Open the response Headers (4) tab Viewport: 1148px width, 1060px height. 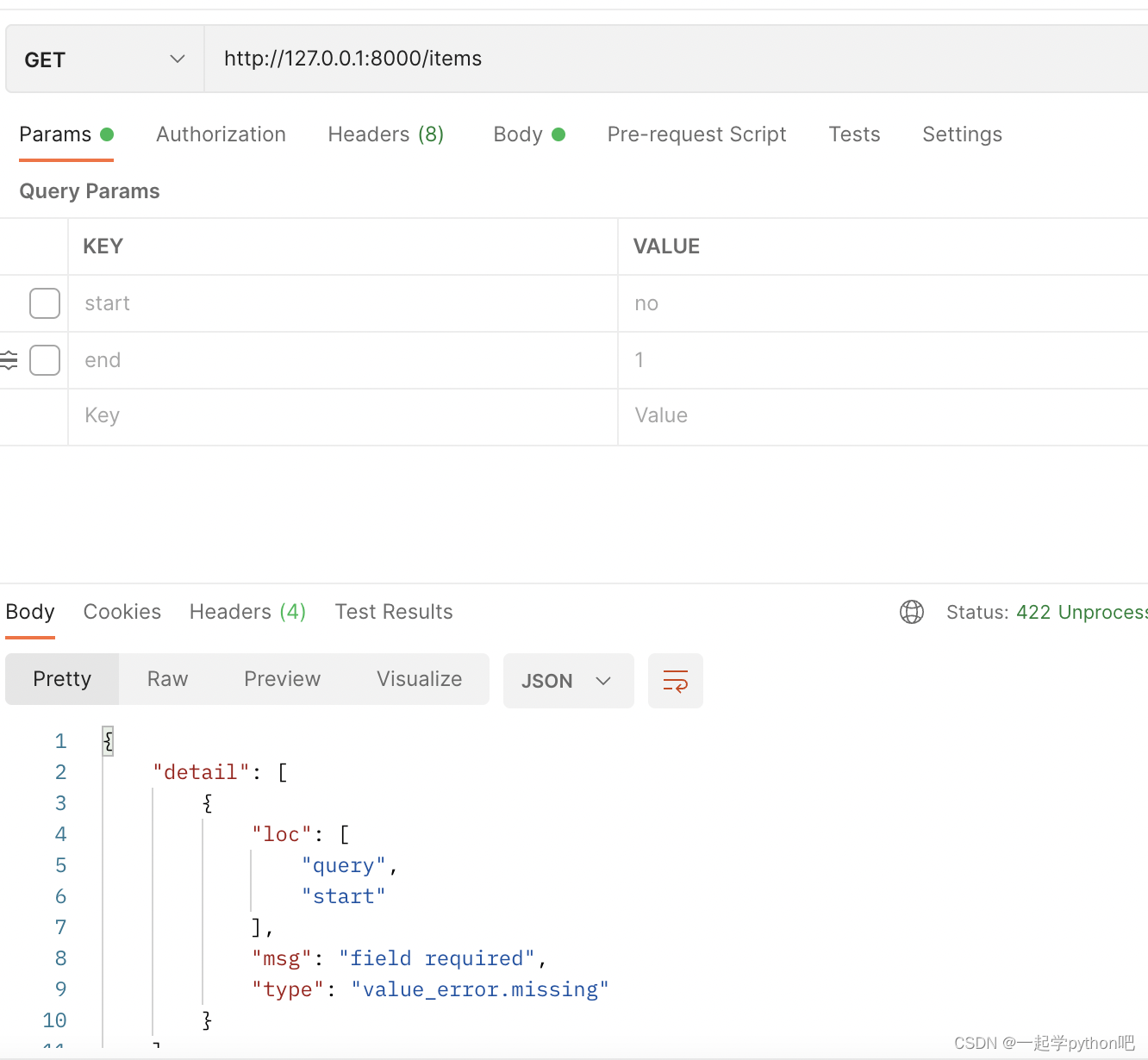248,612
